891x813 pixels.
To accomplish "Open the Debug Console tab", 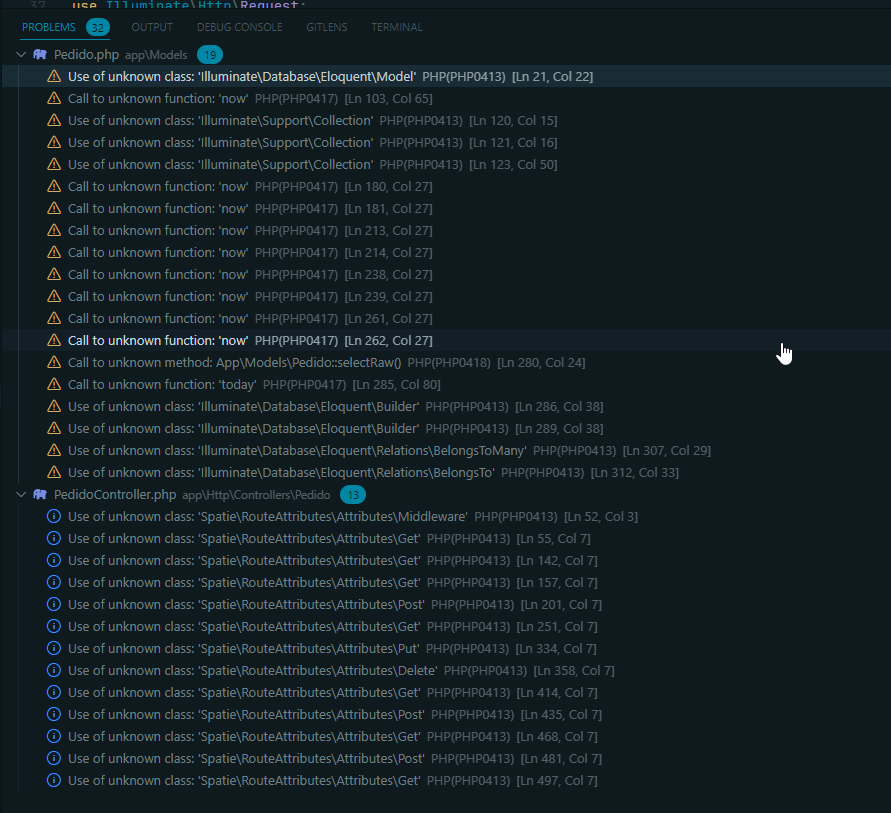I will click(x=239, y=27).
